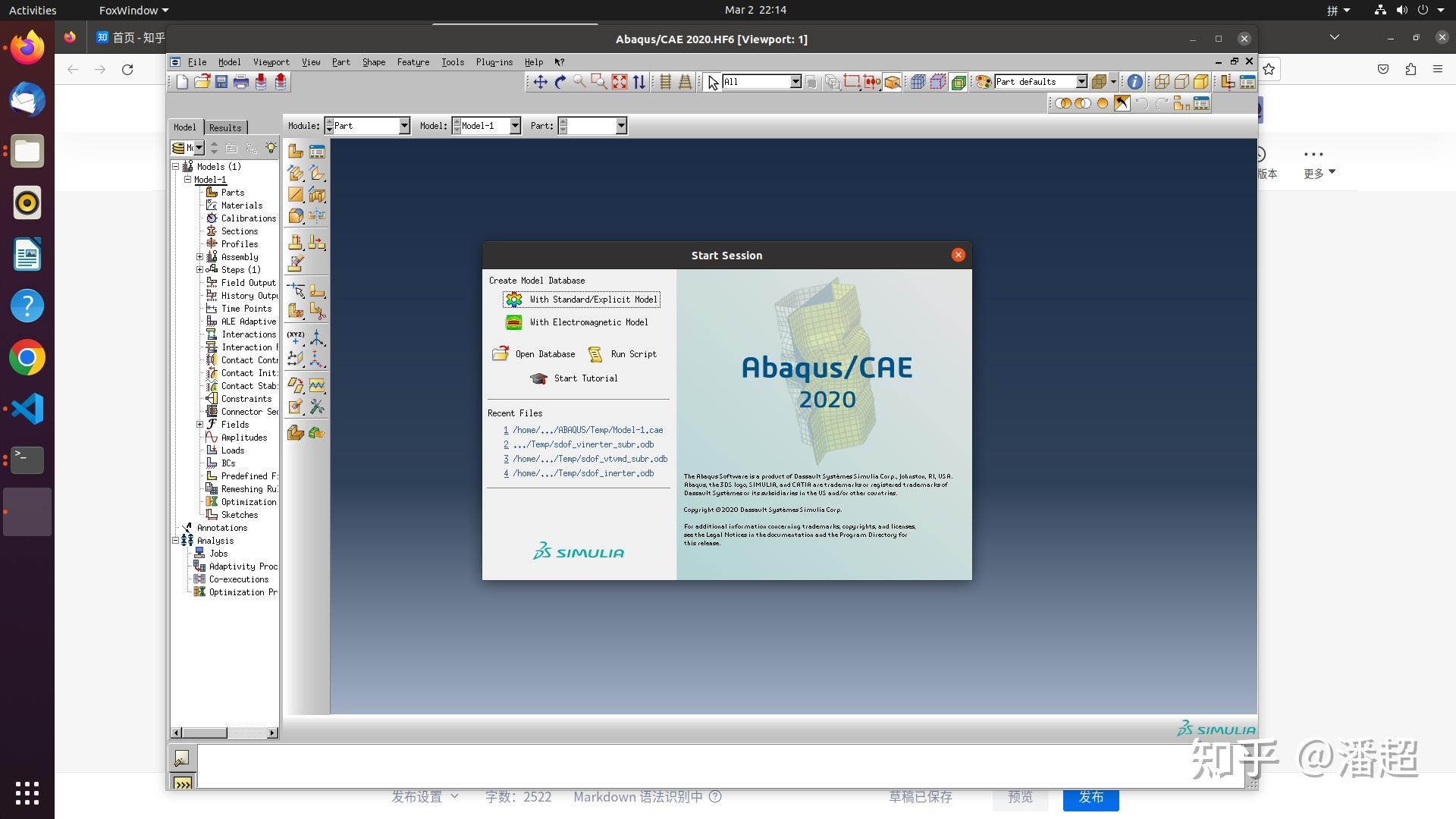Open the Module dropdown
This screenshot has height=819, width=1456.
[x=403, y=125]
